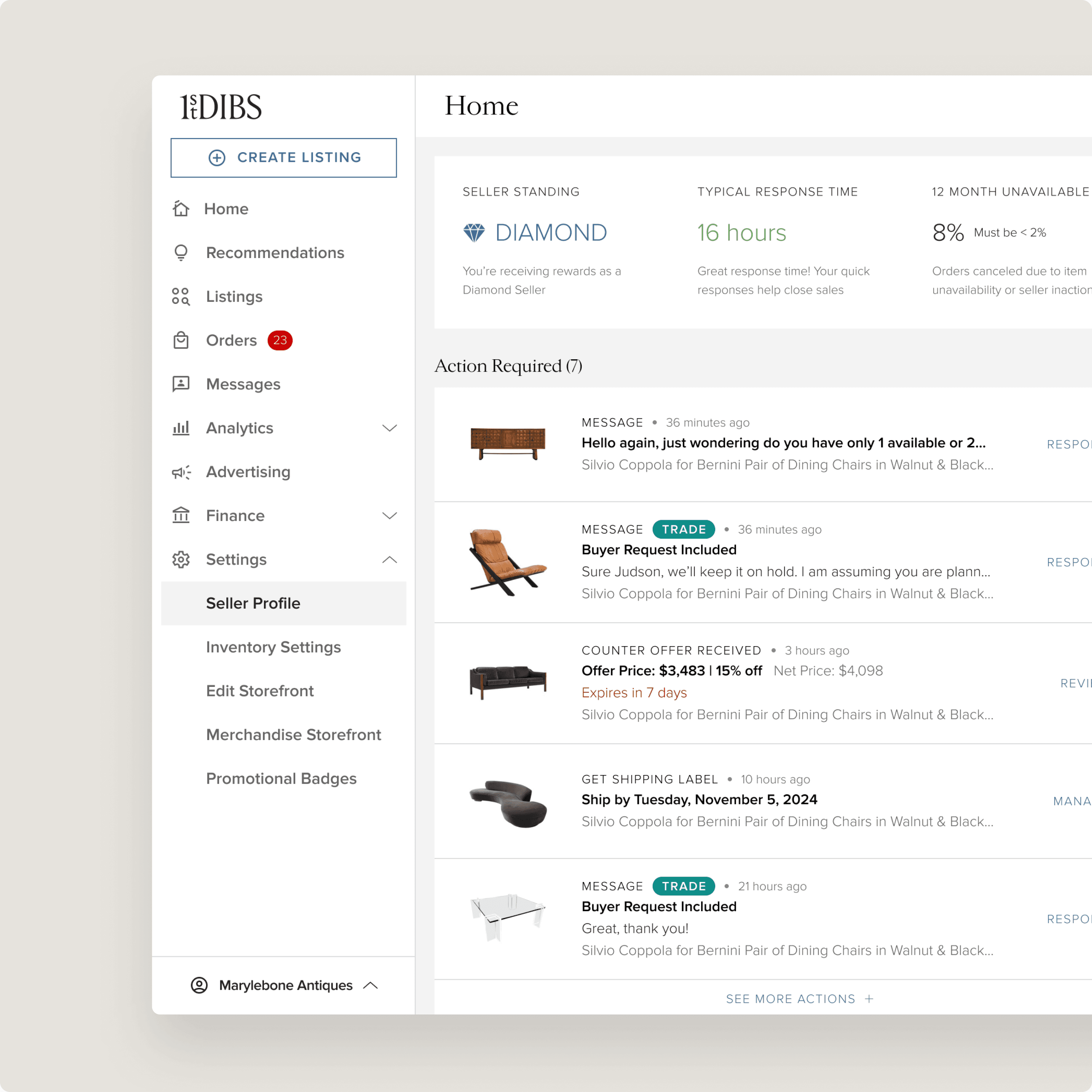The height and width of the screenshot is (1092, 1092).
Task: Expand the Finance section chevron
Action: 389,515
